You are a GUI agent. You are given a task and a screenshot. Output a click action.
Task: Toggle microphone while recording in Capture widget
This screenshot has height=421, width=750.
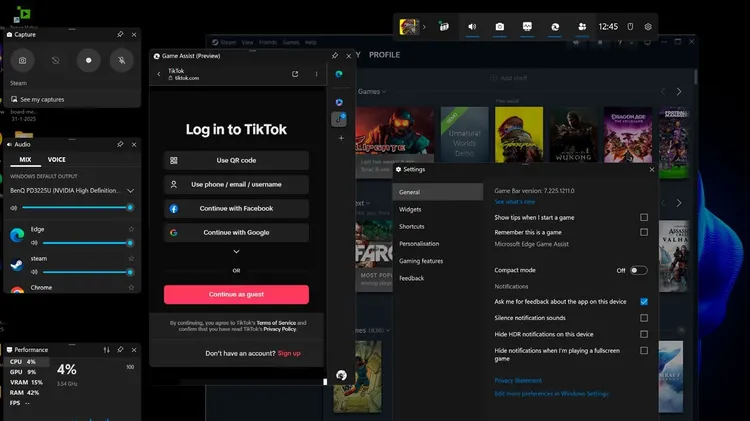(x=121, y=60)
